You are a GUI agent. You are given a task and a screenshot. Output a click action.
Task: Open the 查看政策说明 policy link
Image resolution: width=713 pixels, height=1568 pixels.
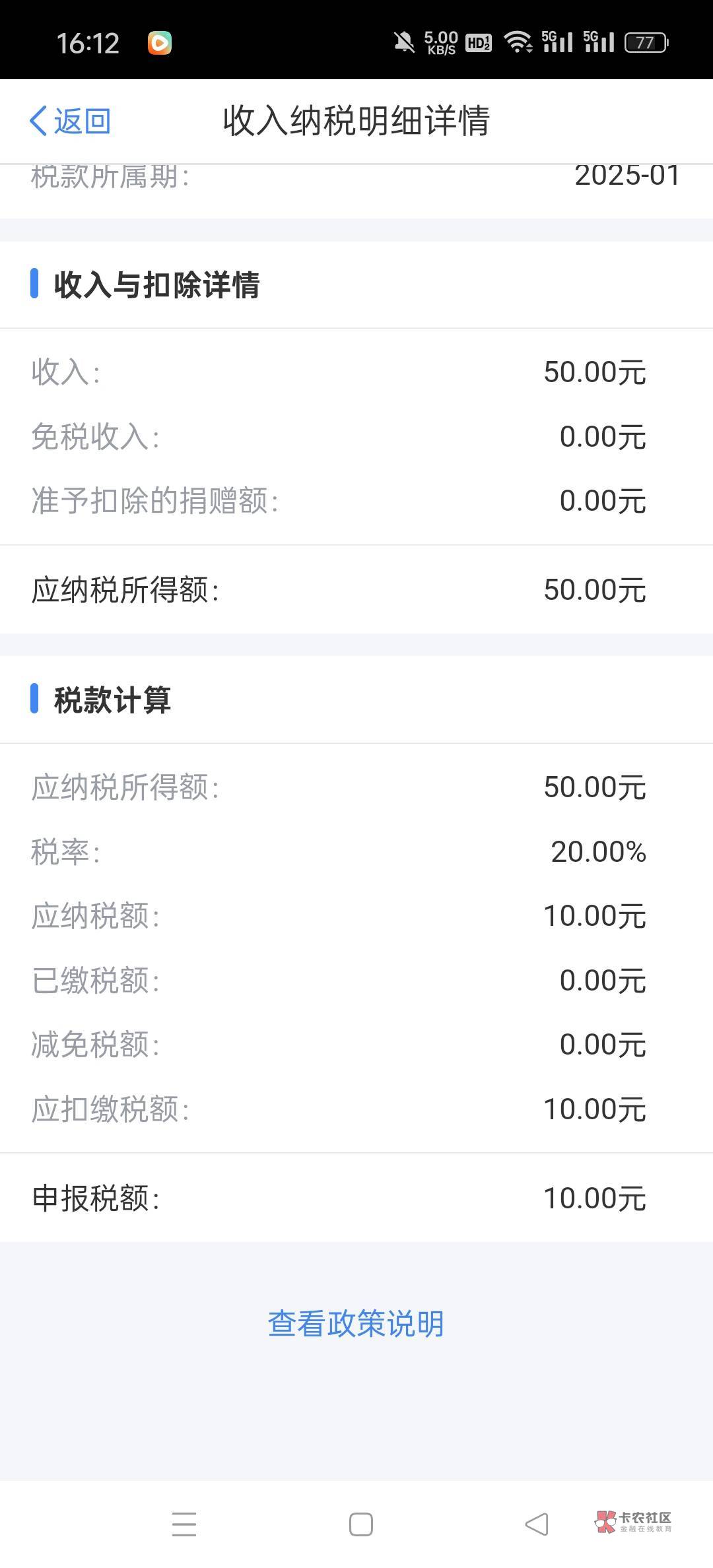point(356,1324)
